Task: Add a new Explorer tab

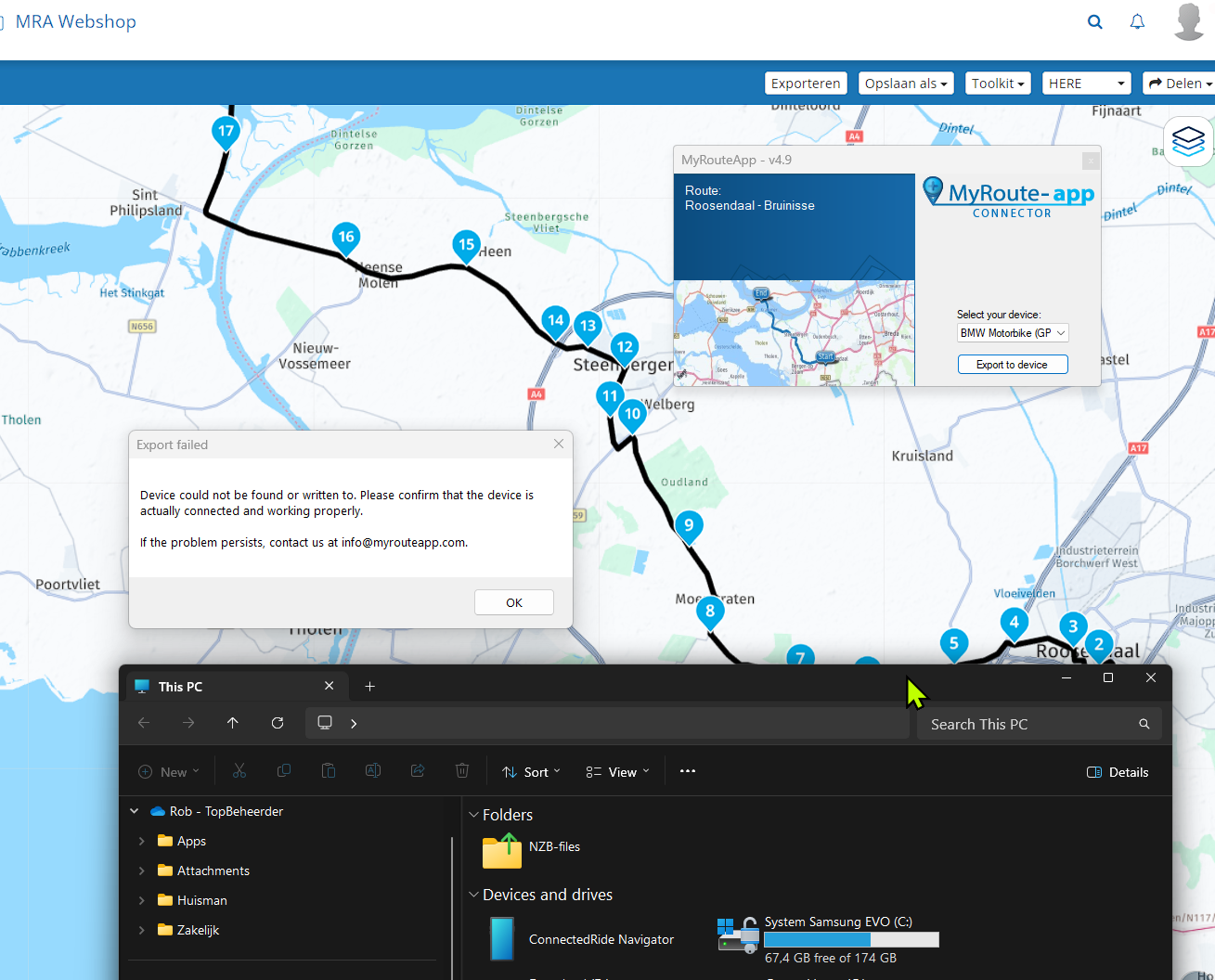Action: coord(370,687)
